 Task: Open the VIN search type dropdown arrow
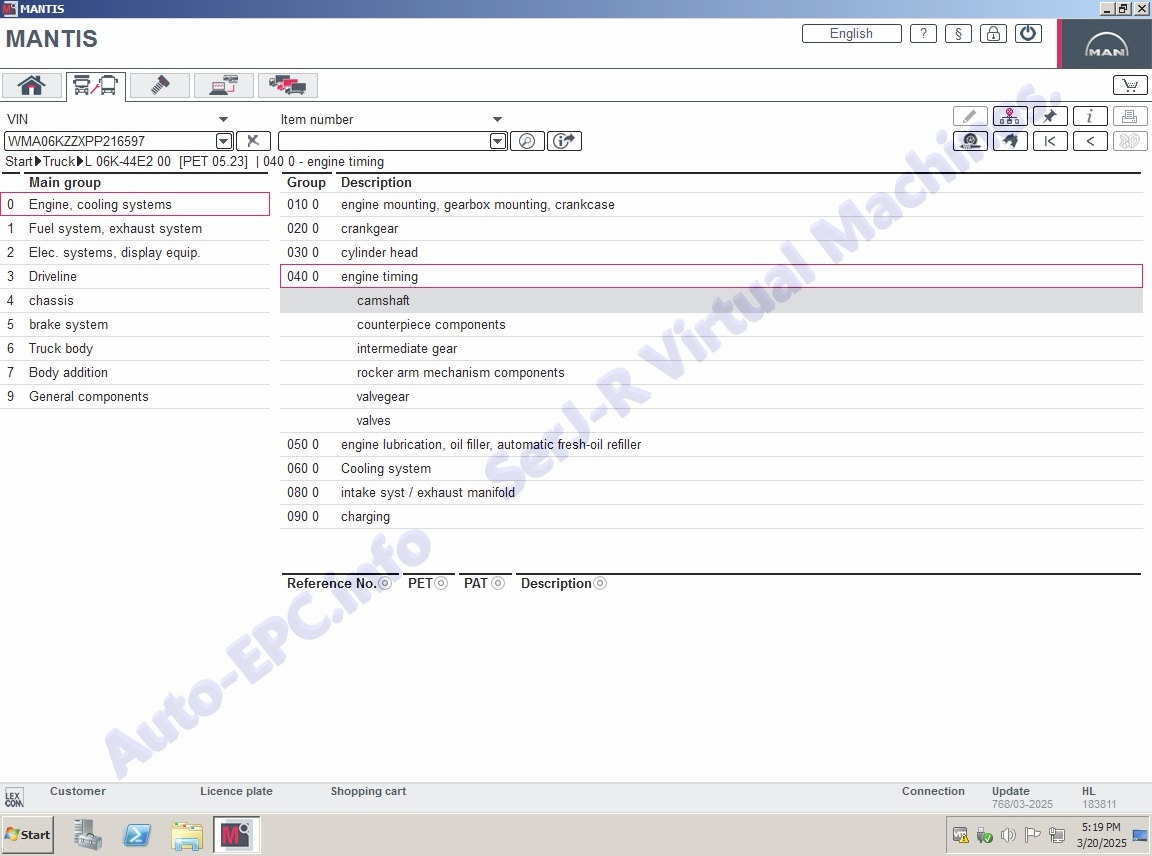pyautogui.click(x=223, y=119)
